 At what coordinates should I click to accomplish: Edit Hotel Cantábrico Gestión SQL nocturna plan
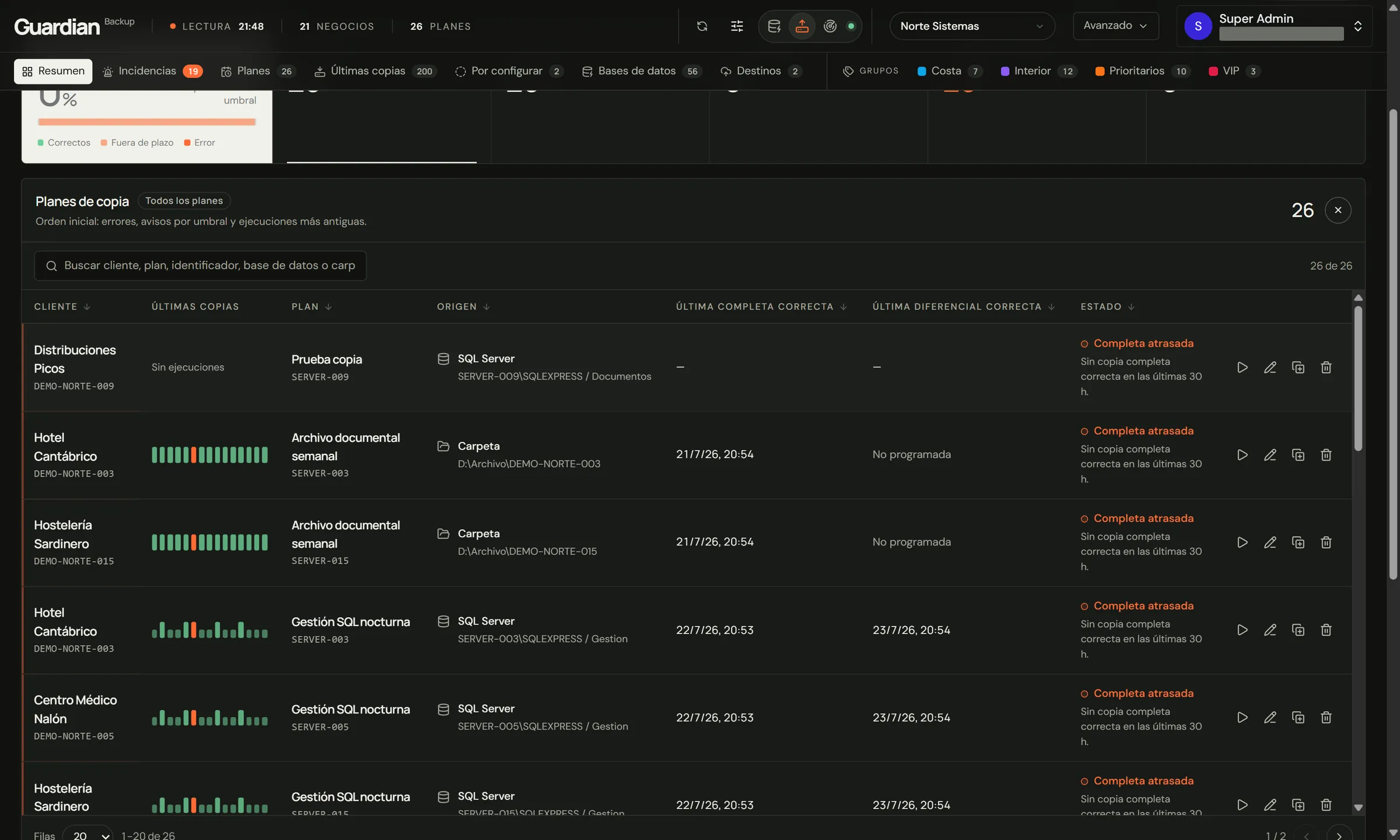coord(1270,630)
